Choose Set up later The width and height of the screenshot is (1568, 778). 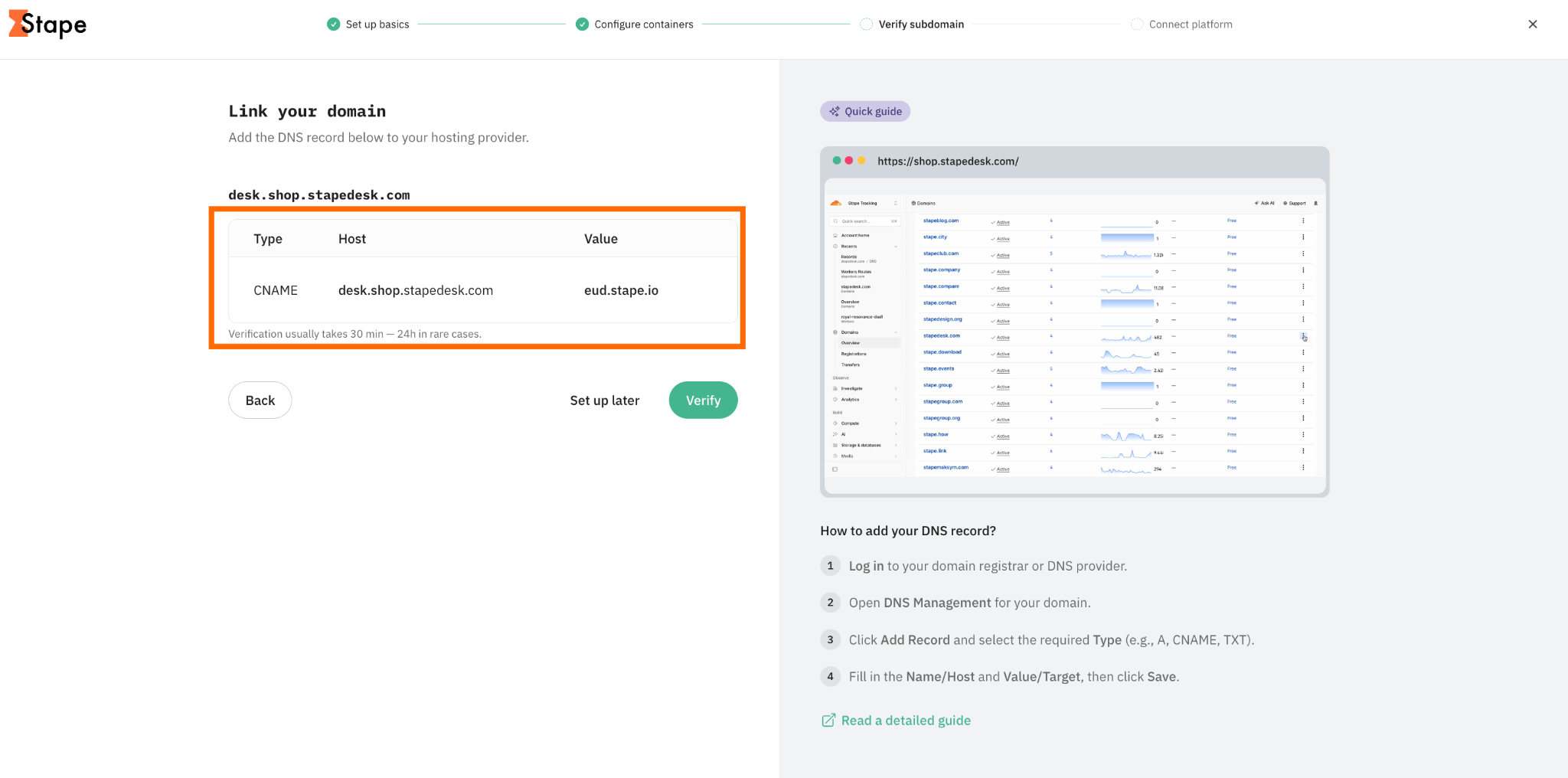pyautogui.click(x=605, y=400)
